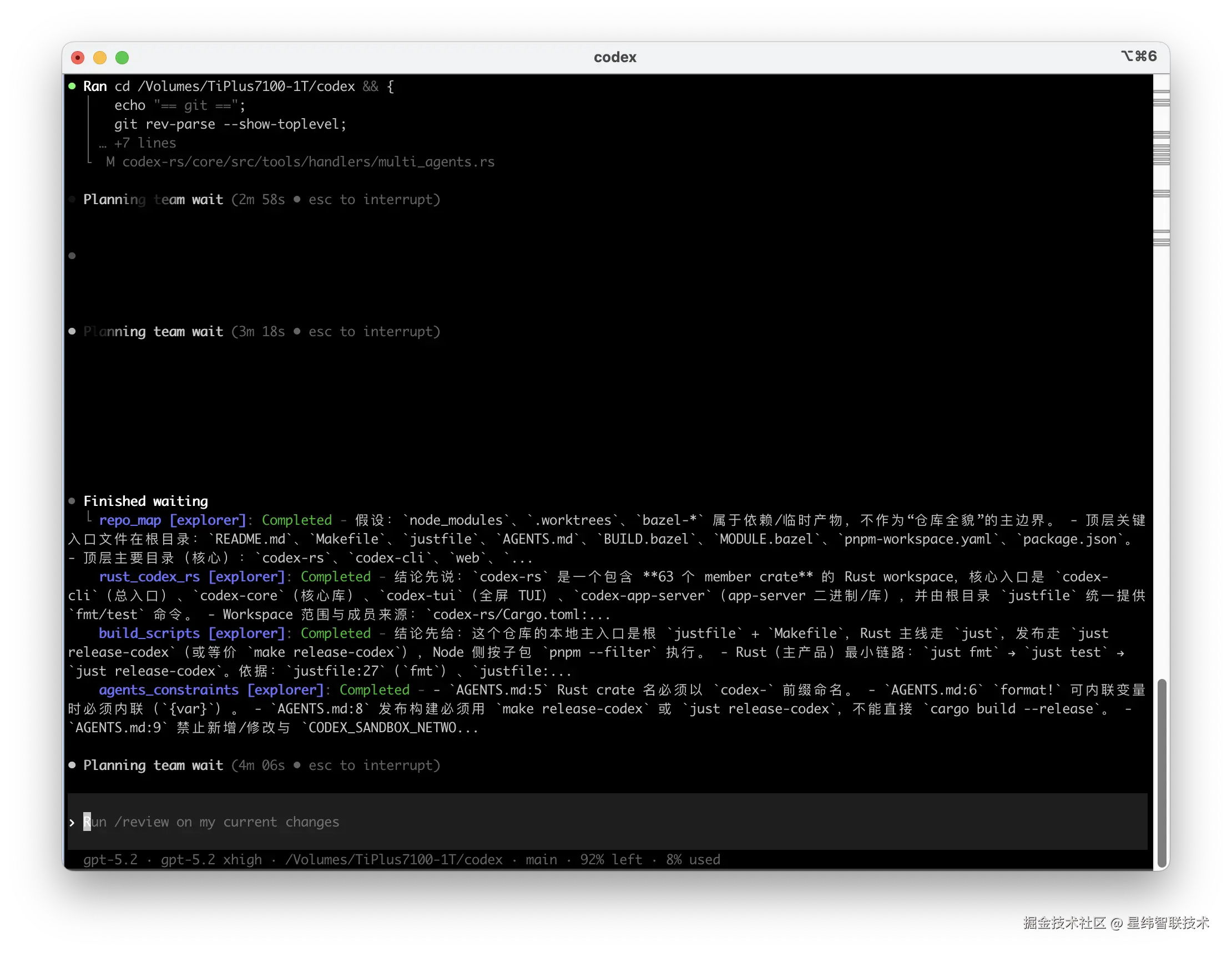Click the prompt chevron before "Run /review"

pos(72,822)
